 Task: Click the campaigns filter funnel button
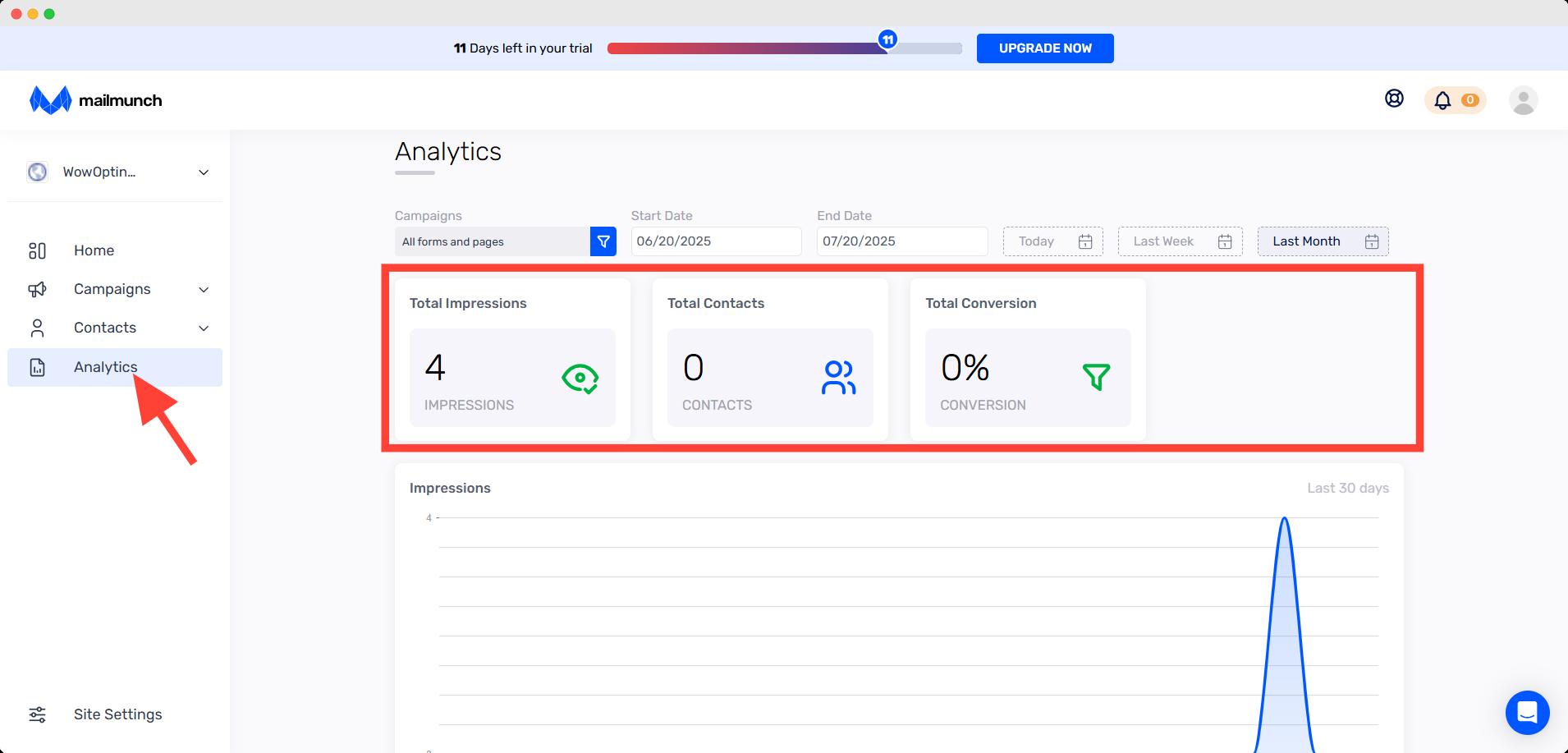(603, 241)
